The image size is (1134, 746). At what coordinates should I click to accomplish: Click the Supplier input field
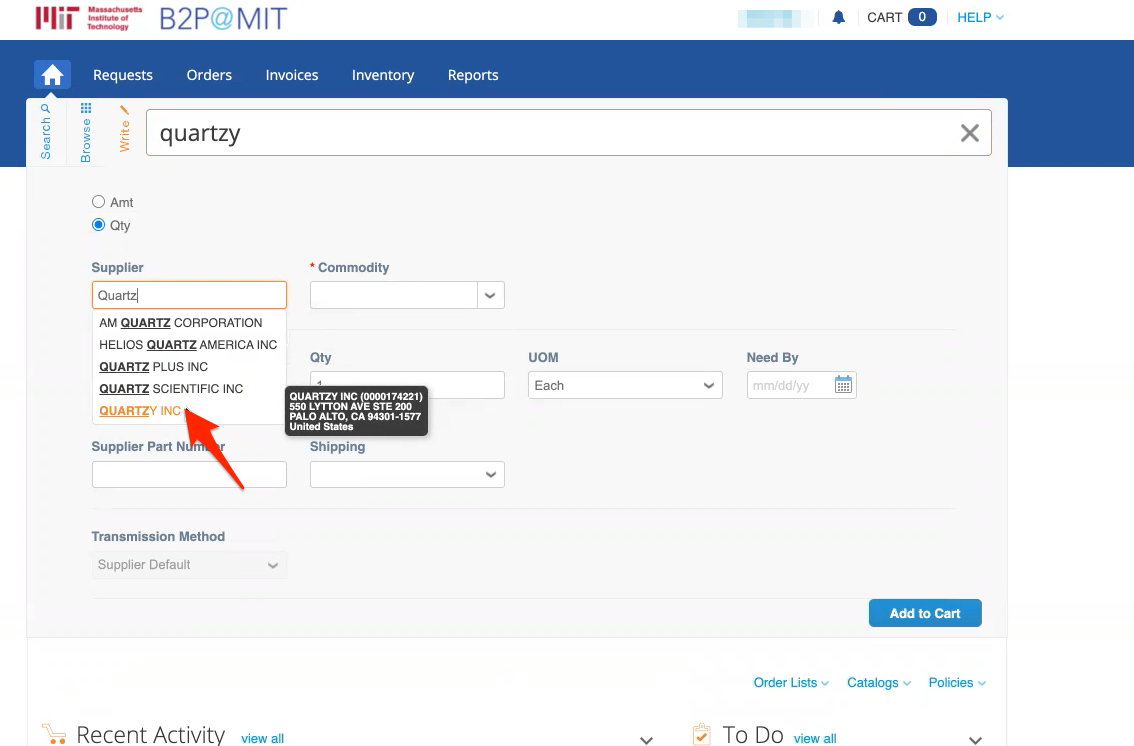(x=189, y=295)
